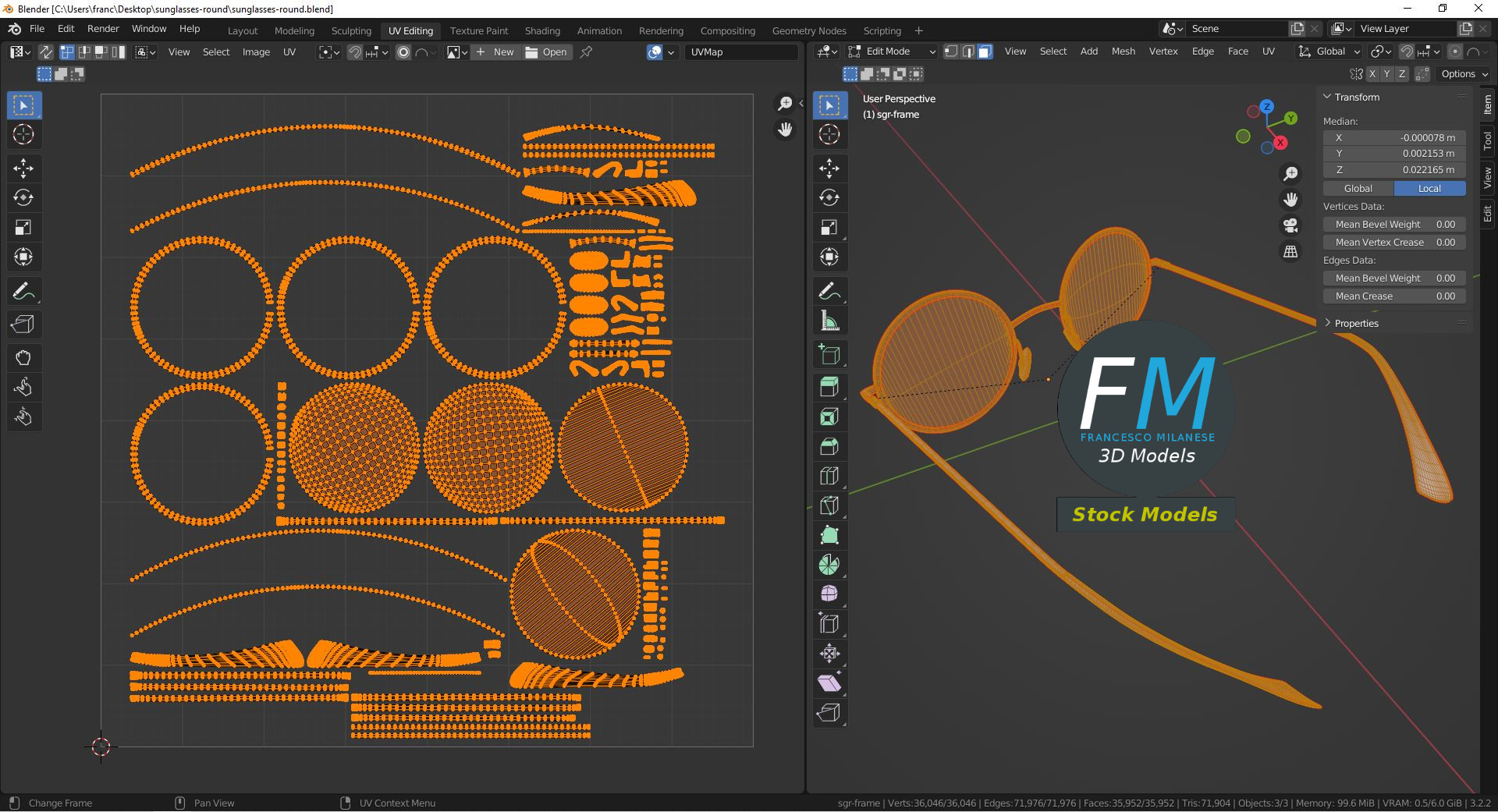Open the Edit Mode dropdown
The height and width of the screenshot is (812, 1498).
[892, 51]
